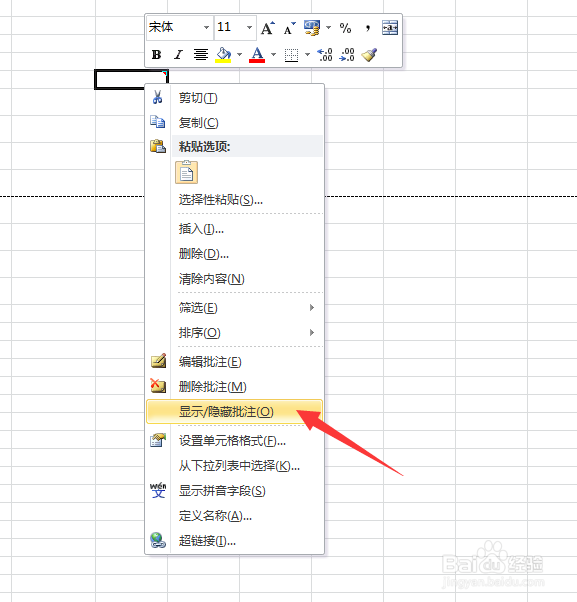The image size is (577, 602).
Task: Click the paste option clipboard icon
Action: click(x=187, y=172)
